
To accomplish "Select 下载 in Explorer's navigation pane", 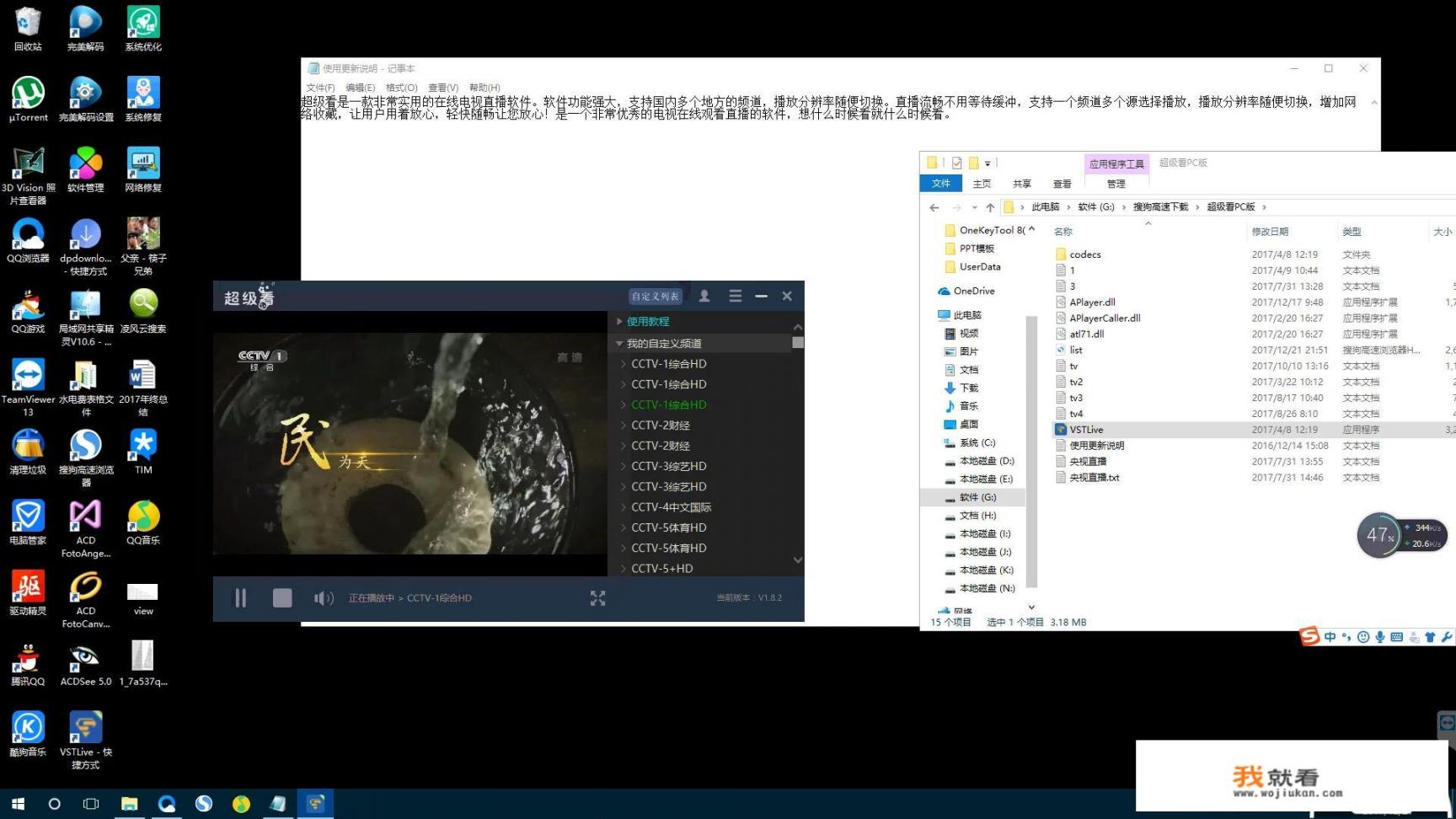I will [x=968, y=388].
